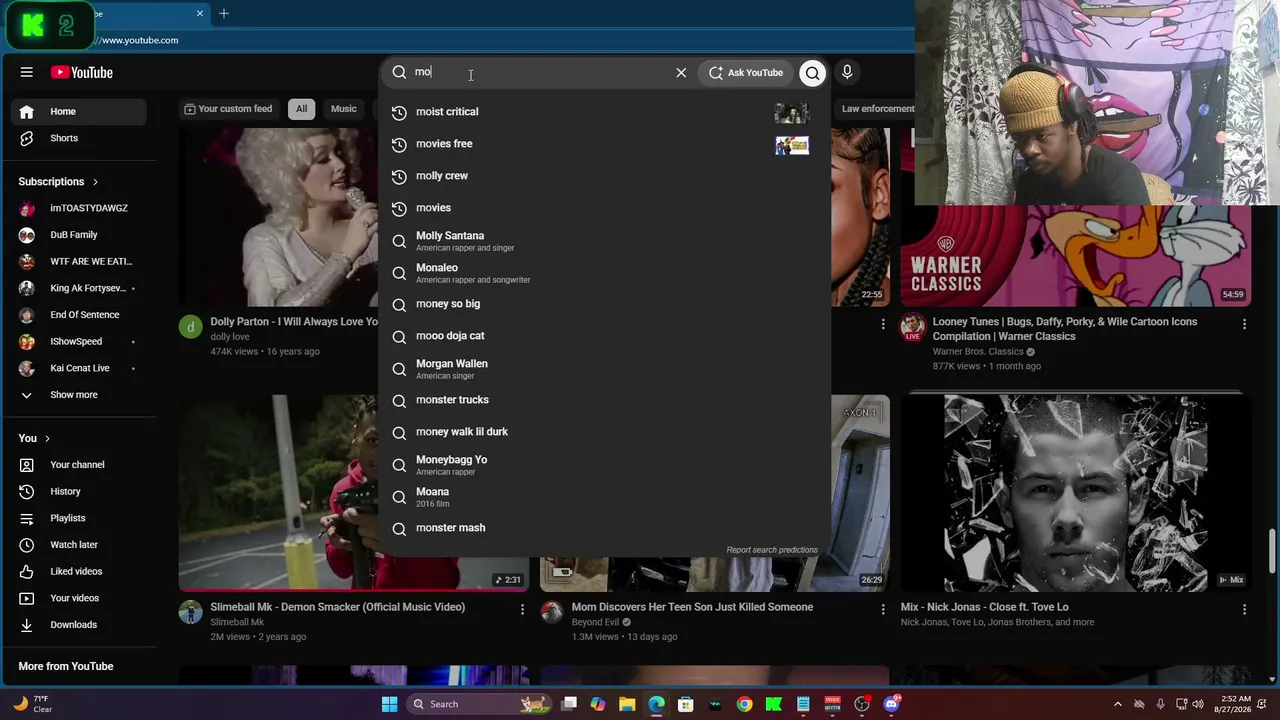Submit search with the magnifier button
The height and width of the screenshot is (720, 1280).
click(813, 72)
